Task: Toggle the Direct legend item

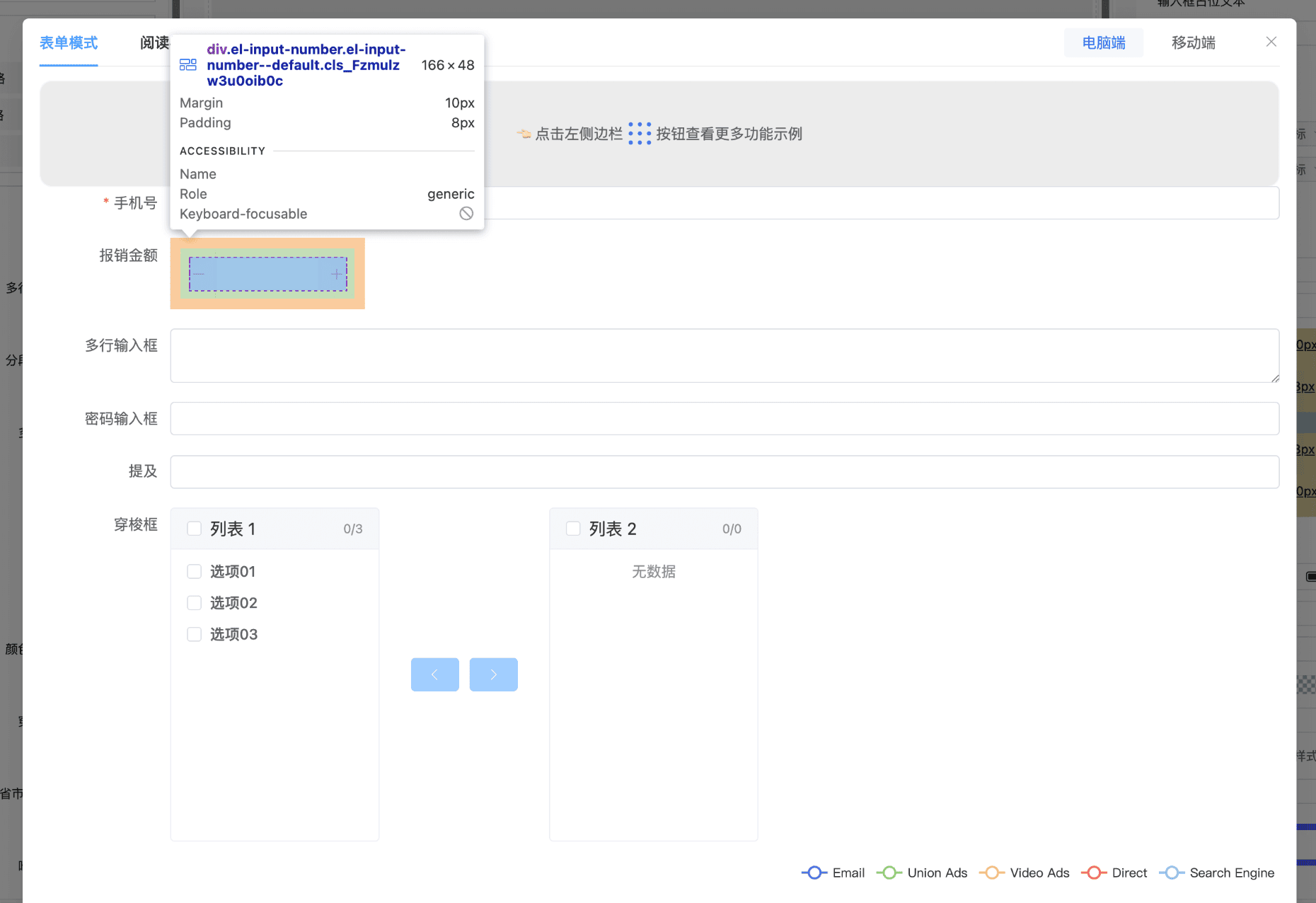Action: (x=1114, y=873)
